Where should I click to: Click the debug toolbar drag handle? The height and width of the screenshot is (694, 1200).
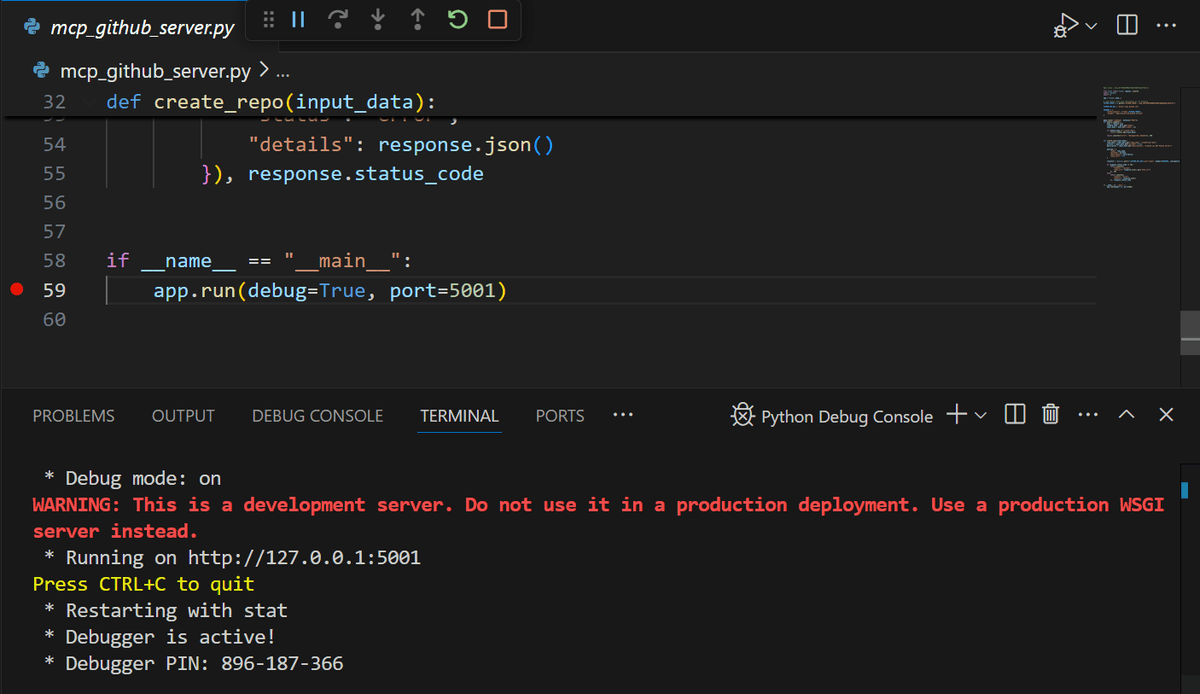pyautogui.click(x=268, y=20)
